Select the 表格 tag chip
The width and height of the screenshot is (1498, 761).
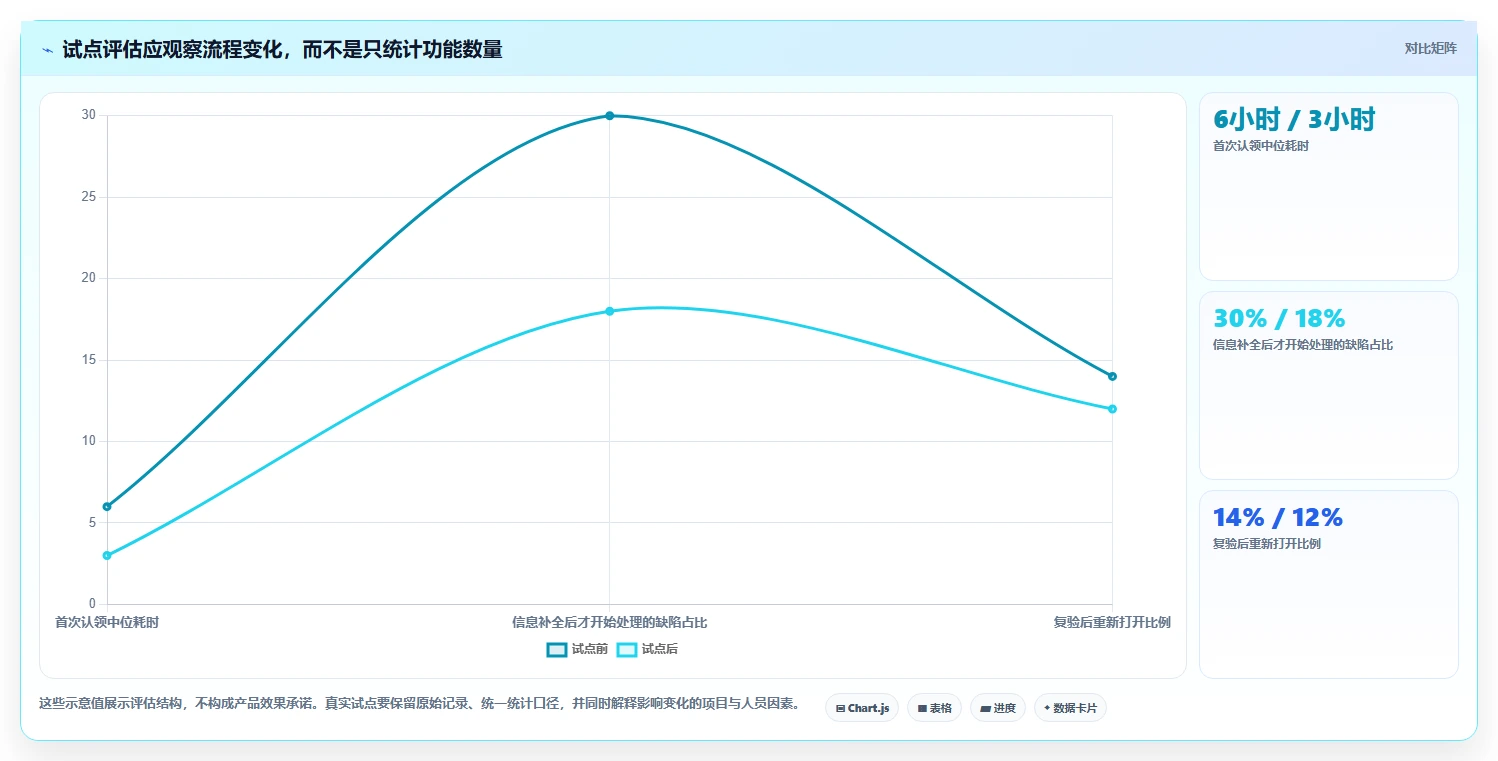934,708
